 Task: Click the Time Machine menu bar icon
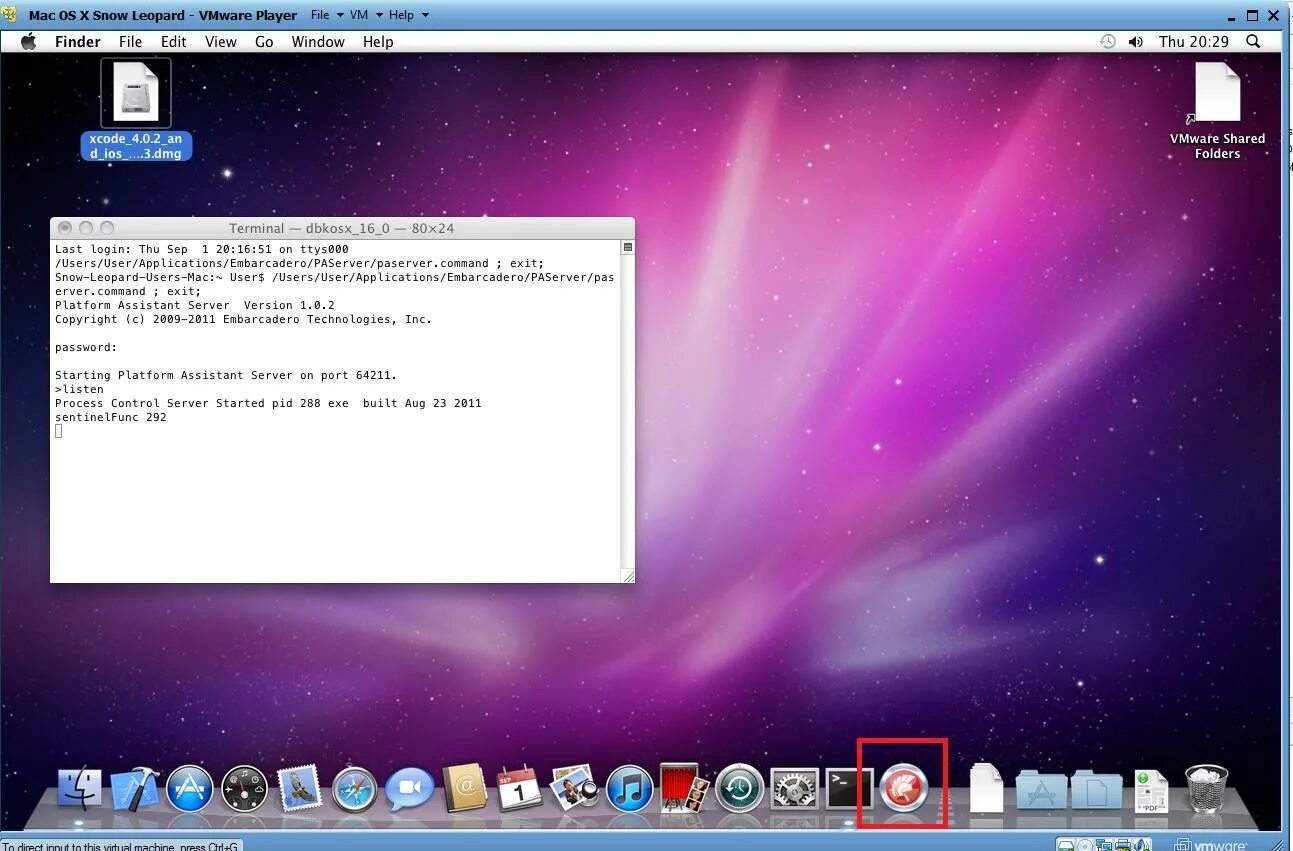[1107, 42]
